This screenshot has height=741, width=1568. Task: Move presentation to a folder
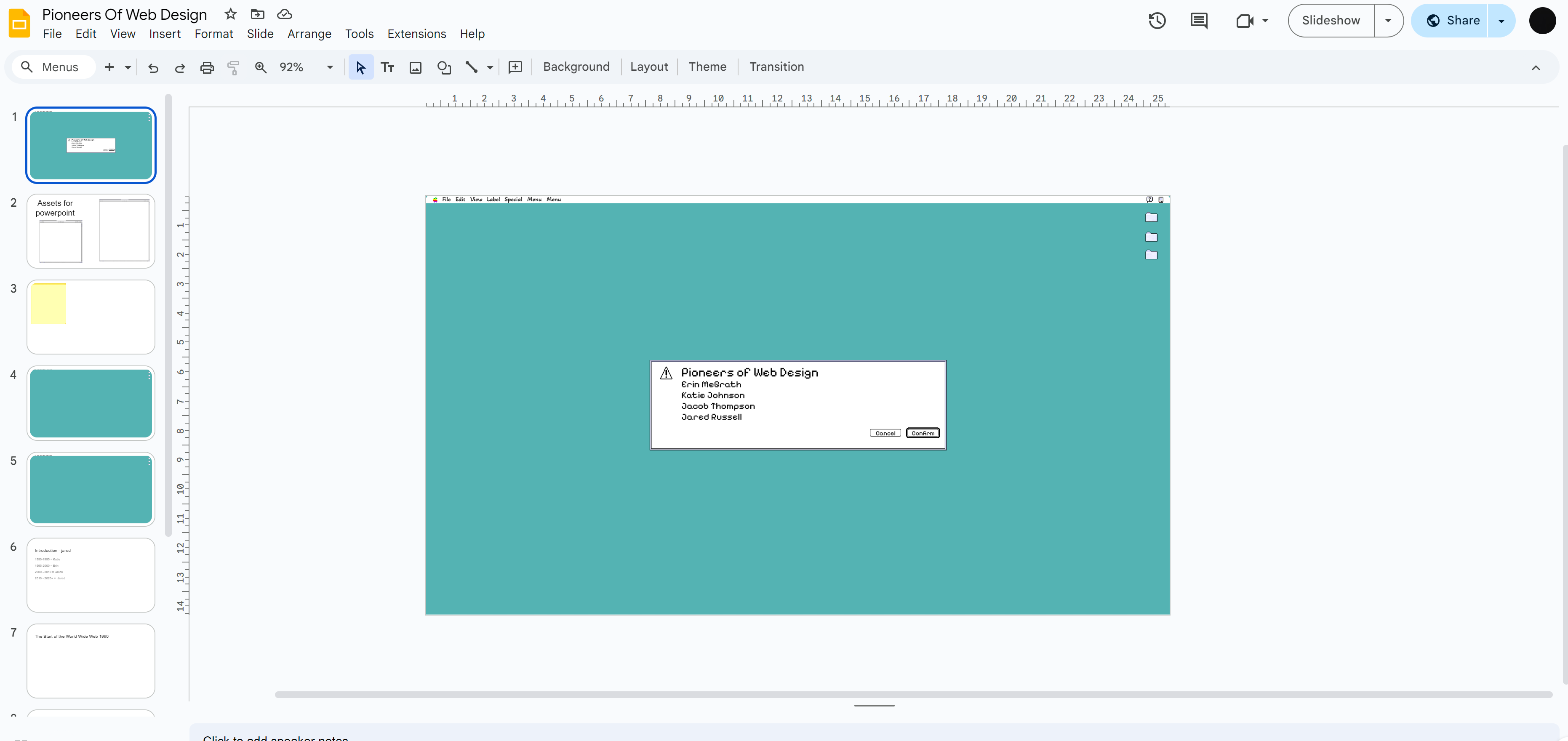(257, 14)
